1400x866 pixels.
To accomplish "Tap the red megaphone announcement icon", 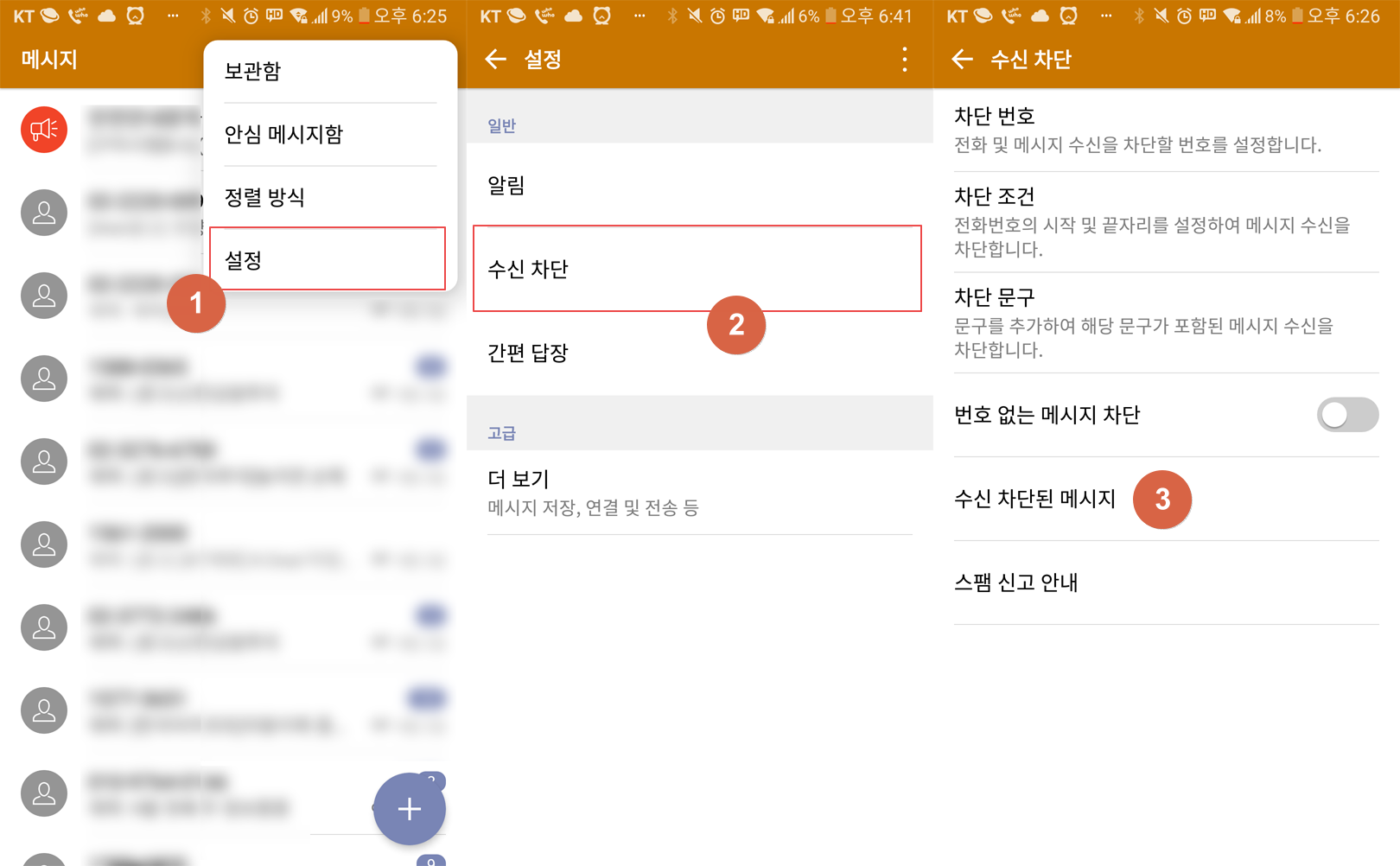I will pyautogui.click(x=44, y=130).
